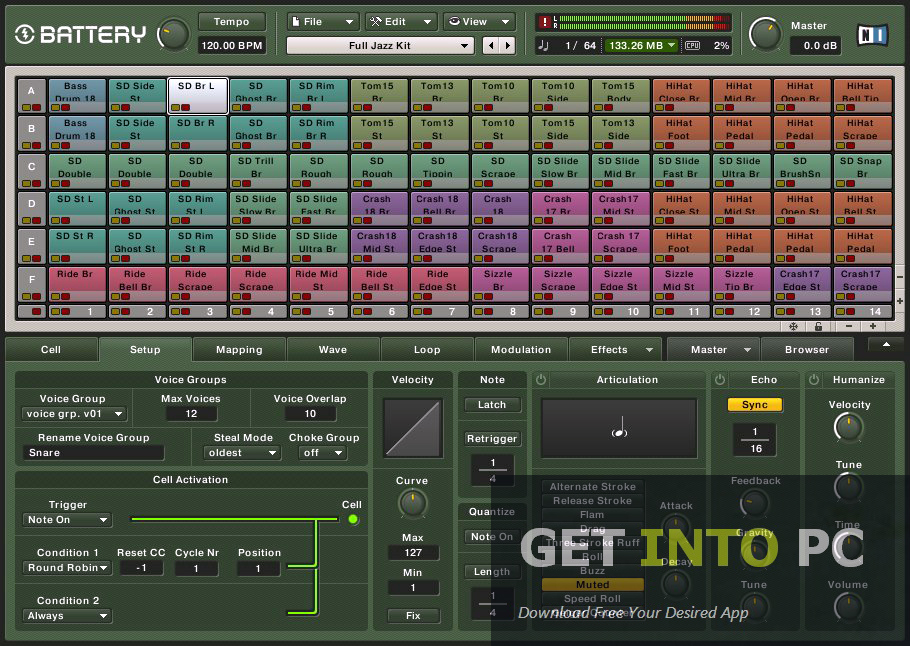The height and width of the screenshot is (646, 910).
Task: Open the Edit menu dropdown
Action: point(401,22)
